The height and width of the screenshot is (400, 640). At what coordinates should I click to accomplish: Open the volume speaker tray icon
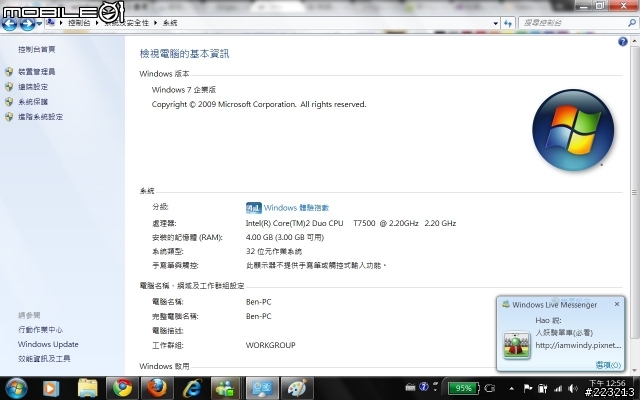click(x=573, y=388)
